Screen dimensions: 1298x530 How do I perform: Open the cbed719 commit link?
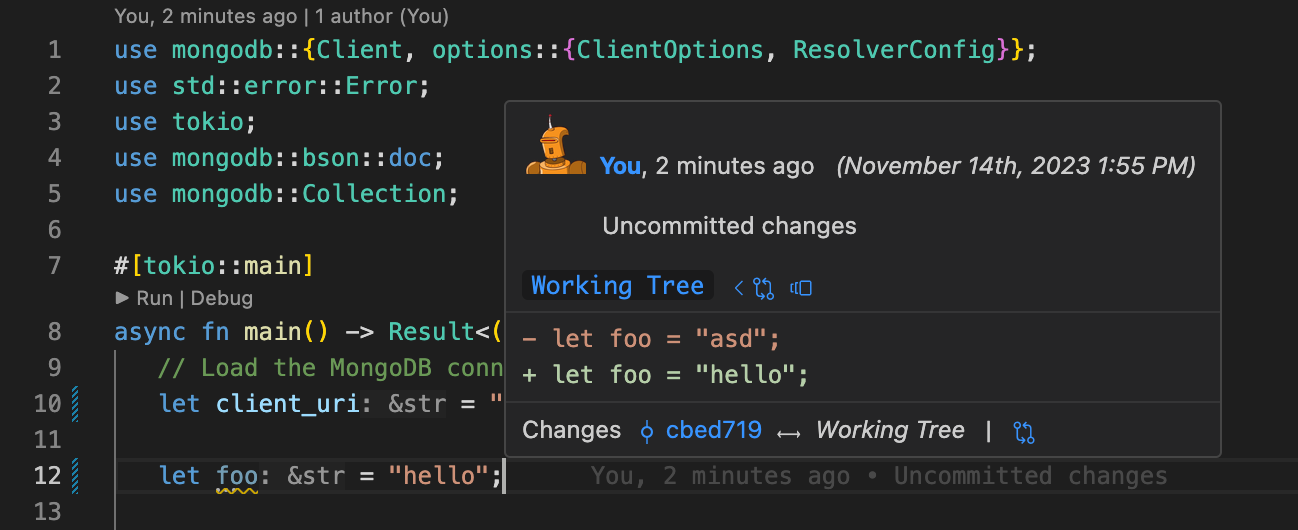pyautogui.click(x=713, y=431)
